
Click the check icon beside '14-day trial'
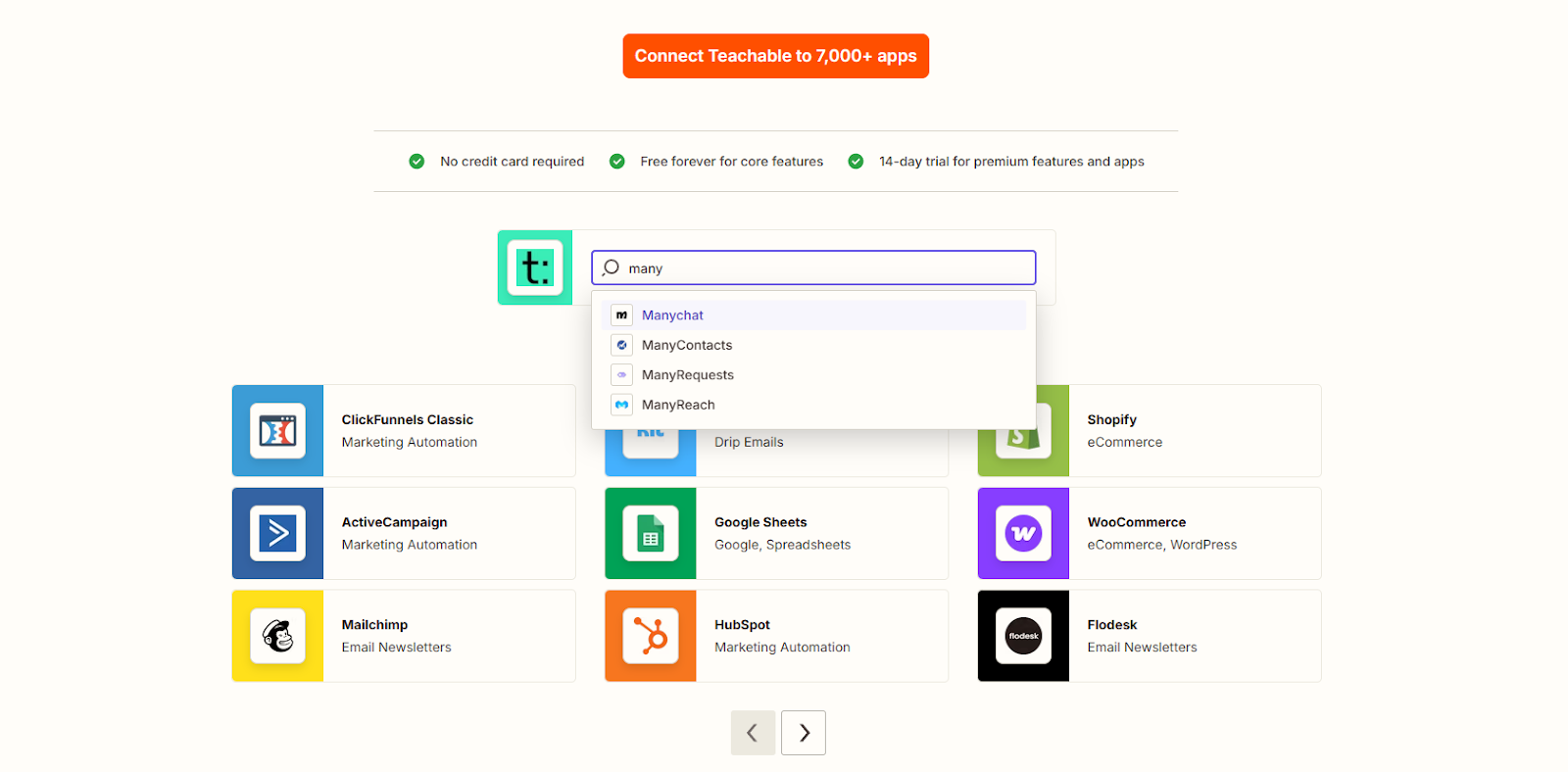(856, 162)
